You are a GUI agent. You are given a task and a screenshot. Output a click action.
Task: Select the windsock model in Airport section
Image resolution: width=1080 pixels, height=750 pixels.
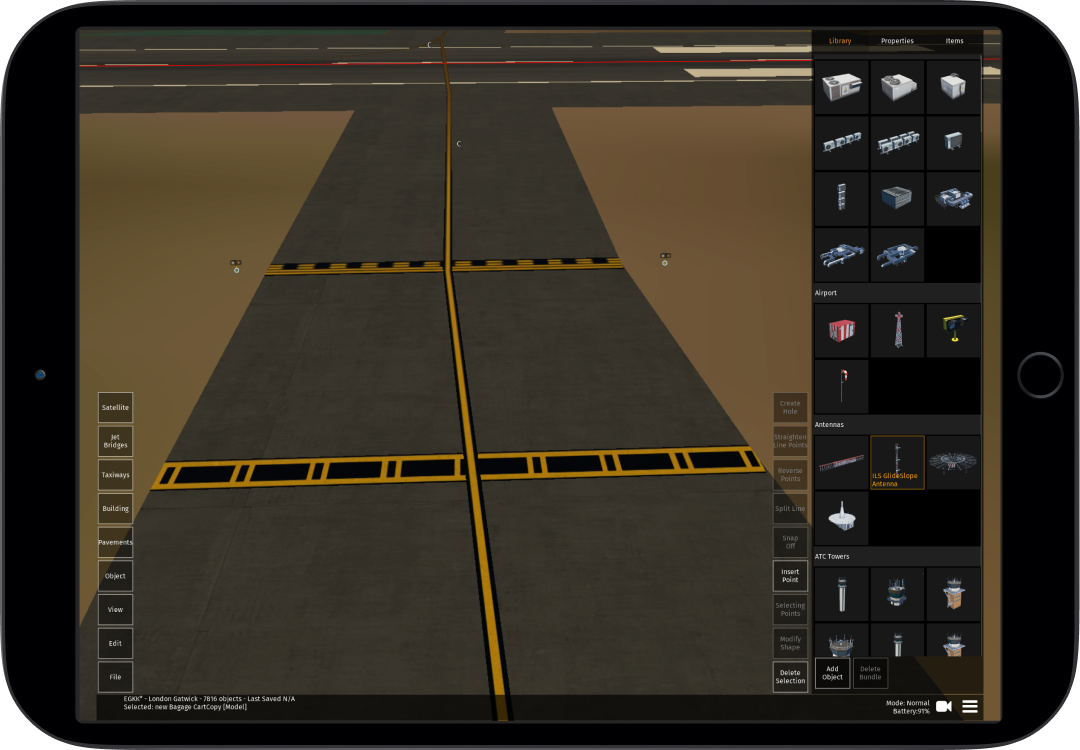click(x=841, y=386)
